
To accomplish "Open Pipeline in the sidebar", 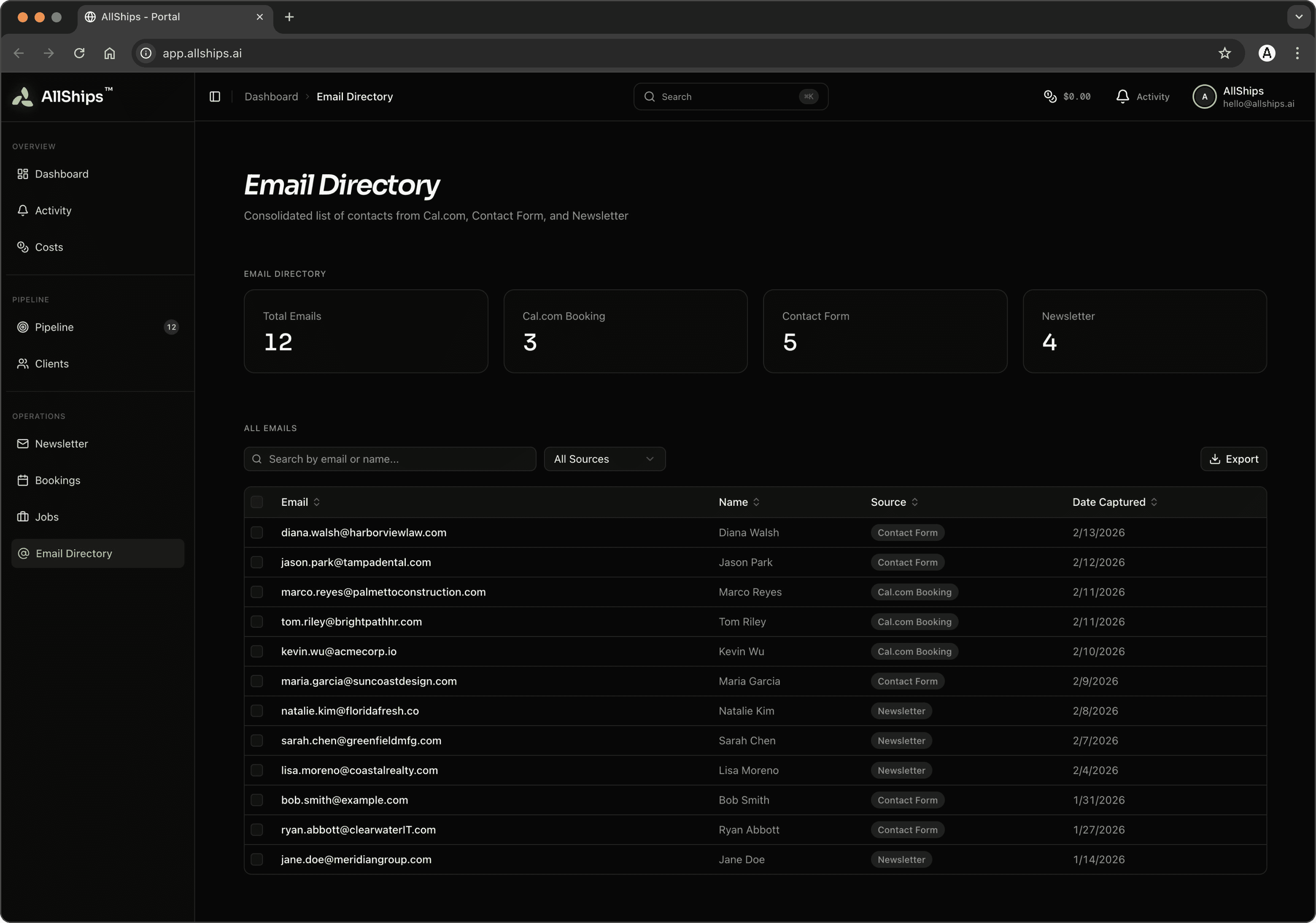I will [54, 327].
